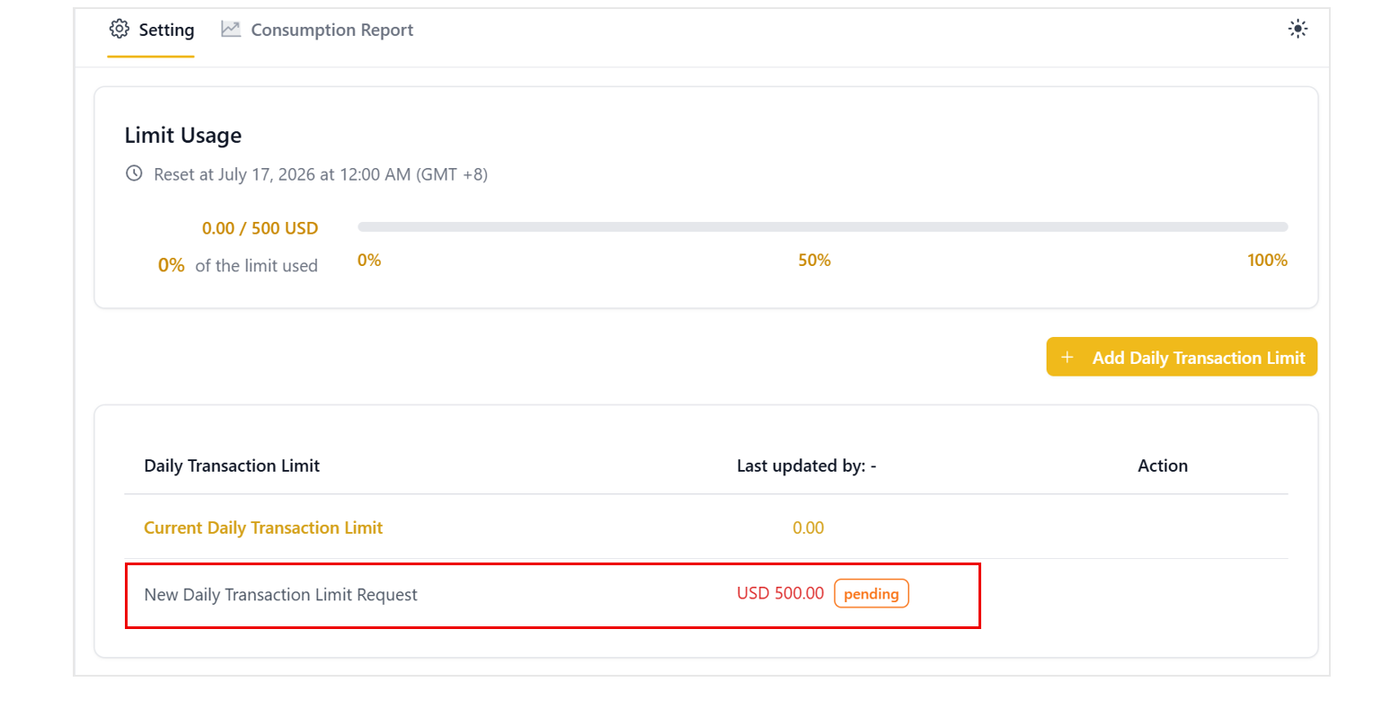Click the plus icon on Add button
The width and height of the screenshot is (1399, 709).
(1067, 357)
